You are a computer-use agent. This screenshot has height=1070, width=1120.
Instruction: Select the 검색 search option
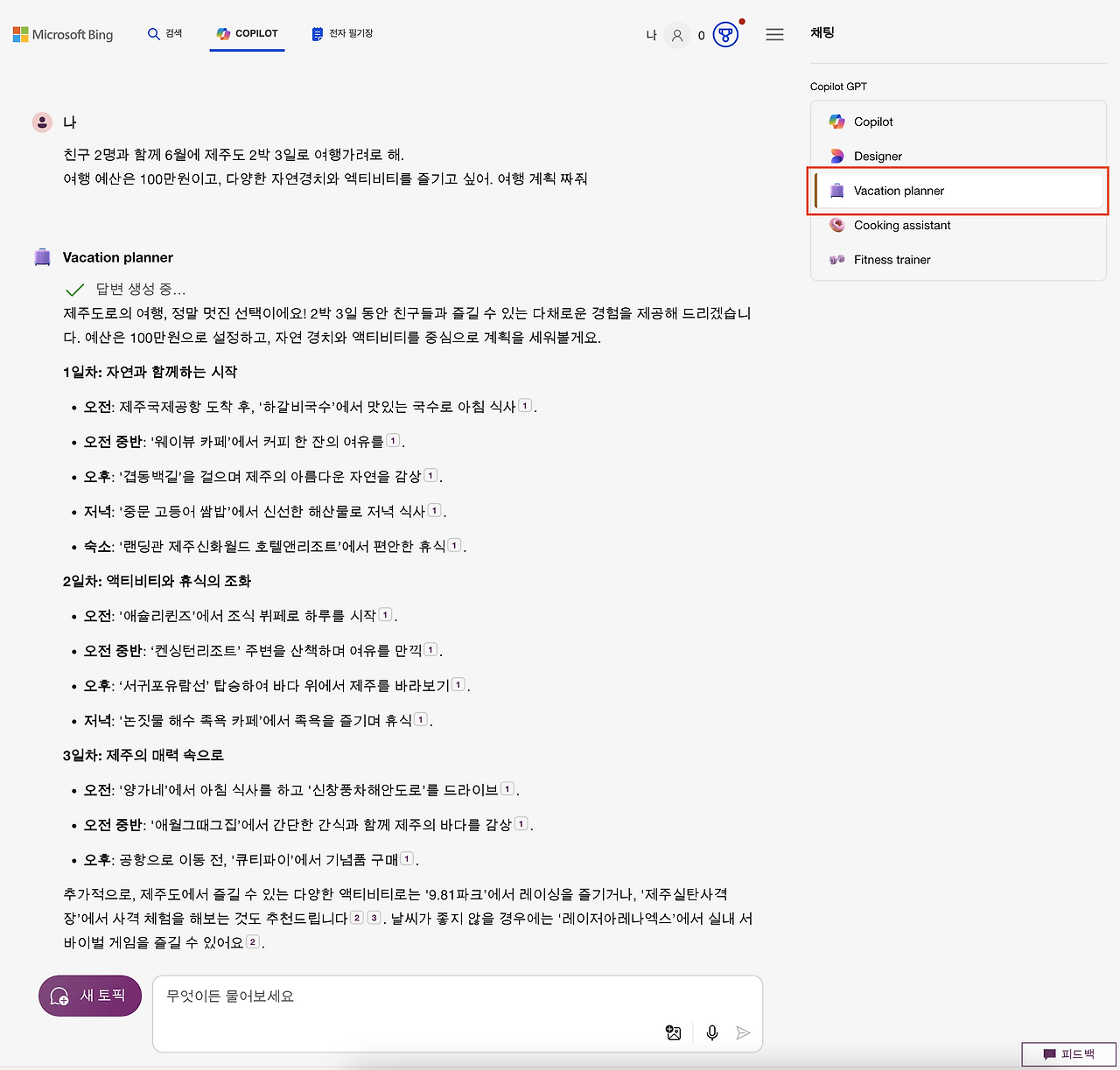[x=165, y=33]
